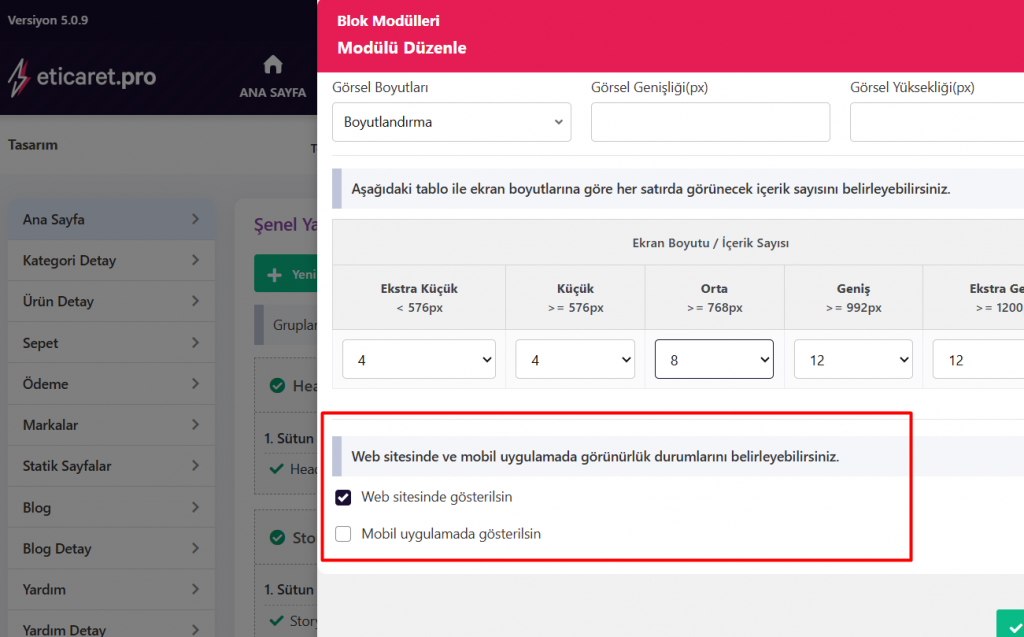The height and width of the screenshot is (637, 1024).
Task: Click the green check icon beside Hea
Action: coord(277,385)
